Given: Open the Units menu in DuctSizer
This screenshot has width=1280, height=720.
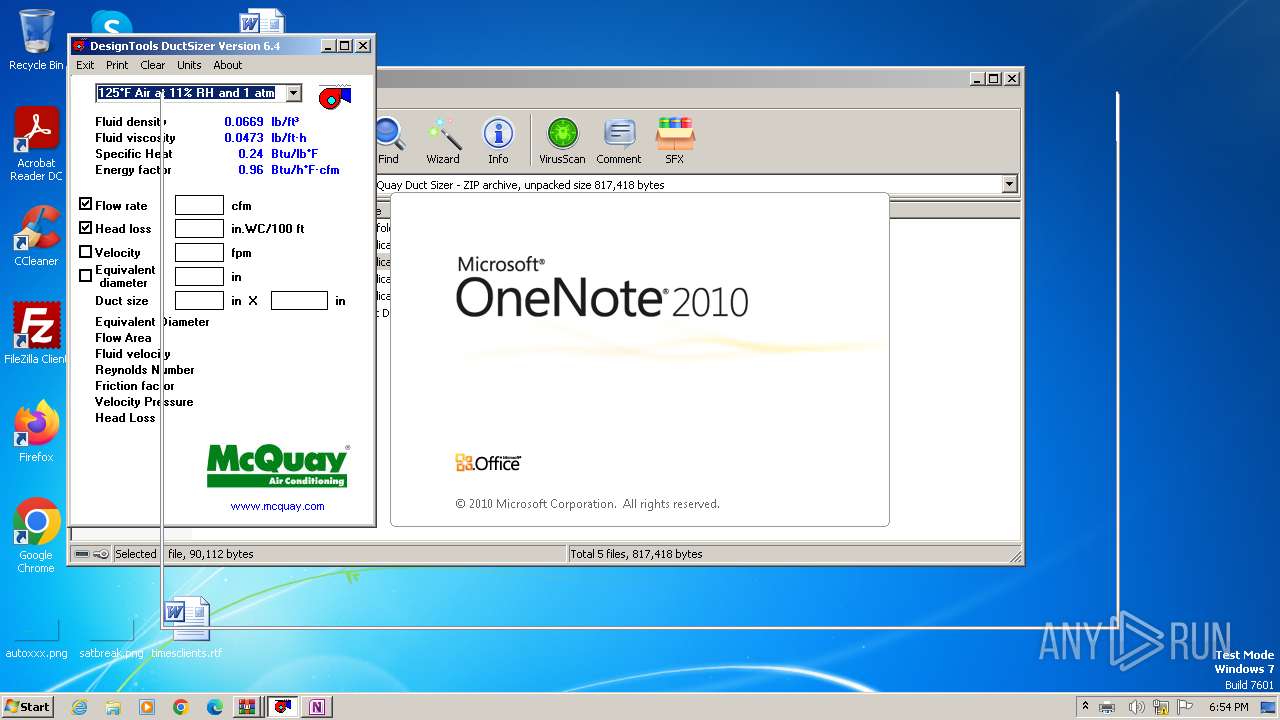Looking at the screenshot, I should tap(189, 65).
